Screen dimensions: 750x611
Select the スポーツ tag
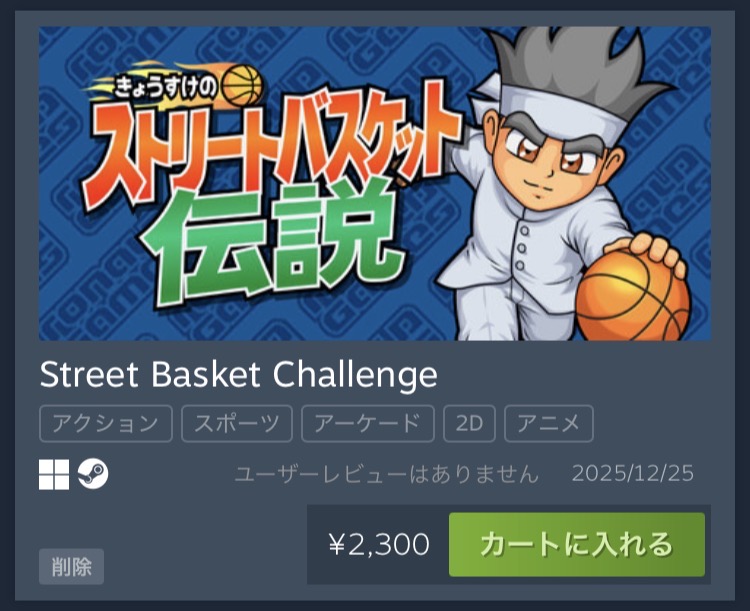click(x=237, y=423)
